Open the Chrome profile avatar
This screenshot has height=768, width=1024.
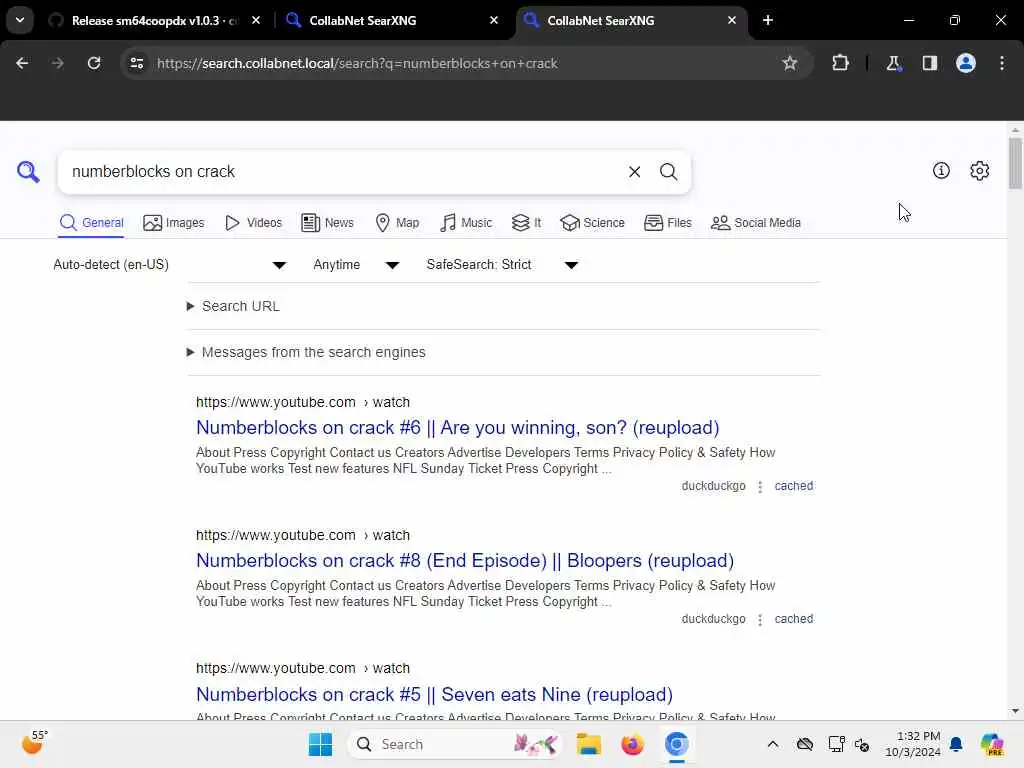(965, 63)
